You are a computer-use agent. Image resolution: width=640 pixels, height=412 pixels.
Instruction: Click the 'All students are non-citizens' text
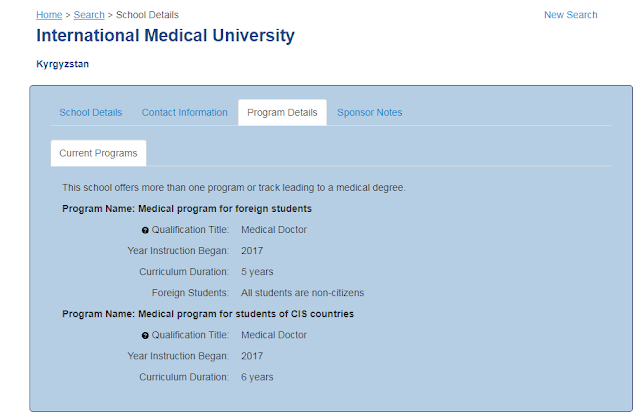pos(303,293)
